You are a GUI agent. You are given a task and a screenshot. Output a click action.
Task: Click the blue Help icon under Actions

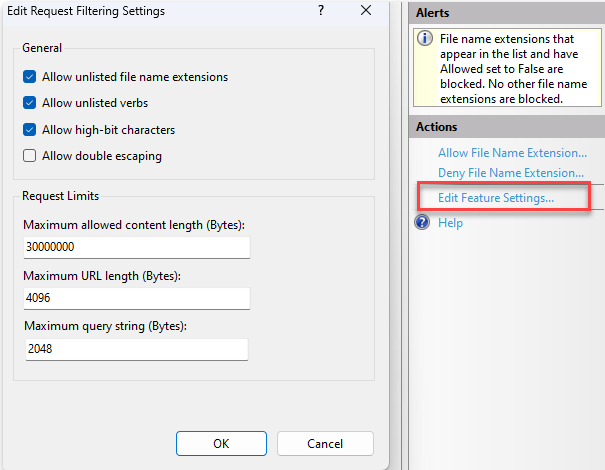tap(422, 223)
